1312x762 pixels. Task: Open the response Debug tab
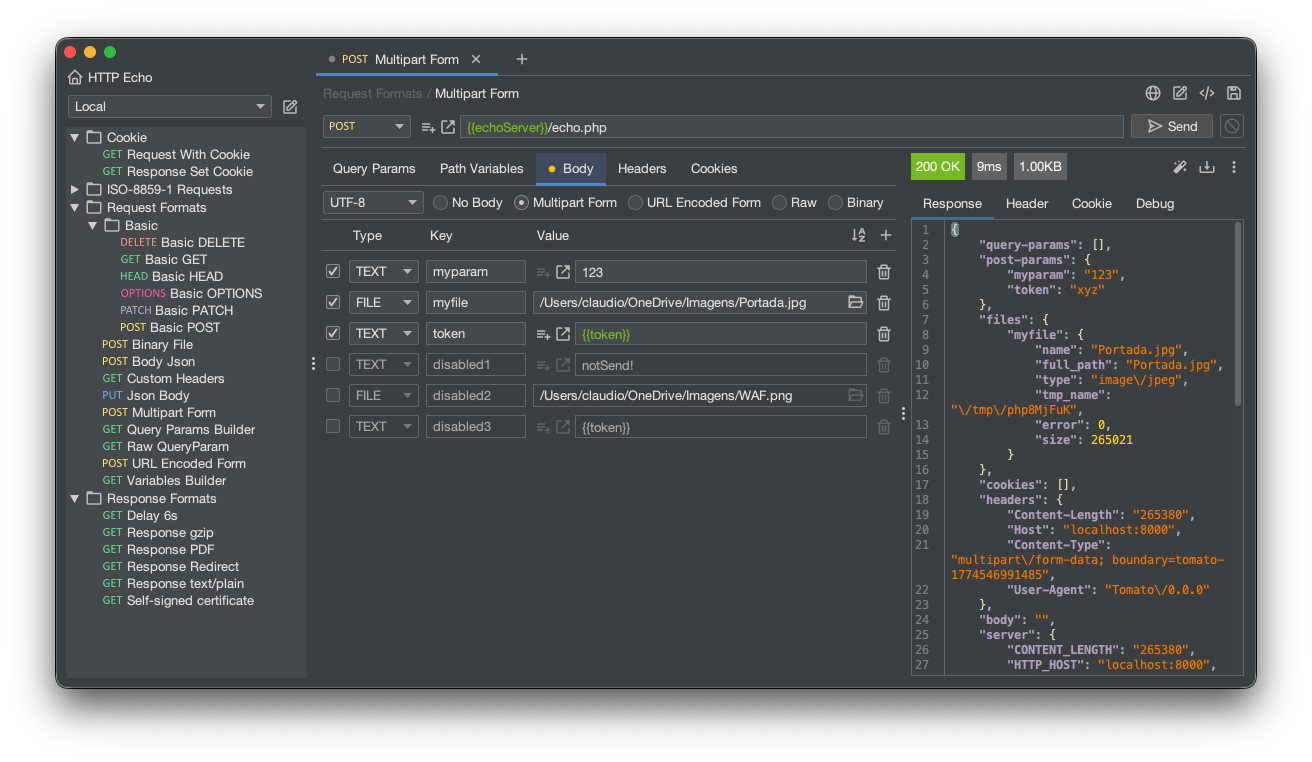coord(1155,203)
